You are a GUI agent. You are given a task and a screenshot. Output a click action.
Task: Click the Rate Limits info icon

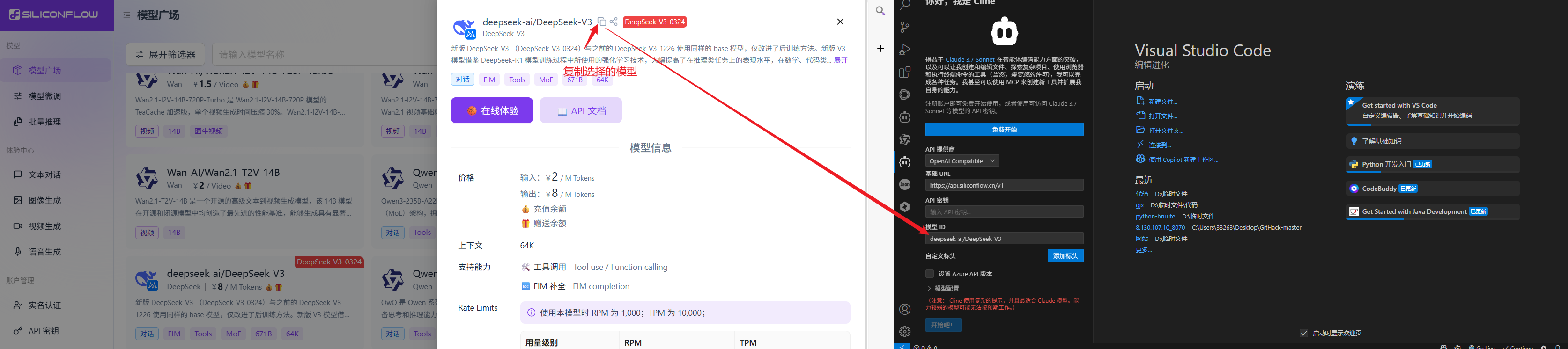coord(532,313)
